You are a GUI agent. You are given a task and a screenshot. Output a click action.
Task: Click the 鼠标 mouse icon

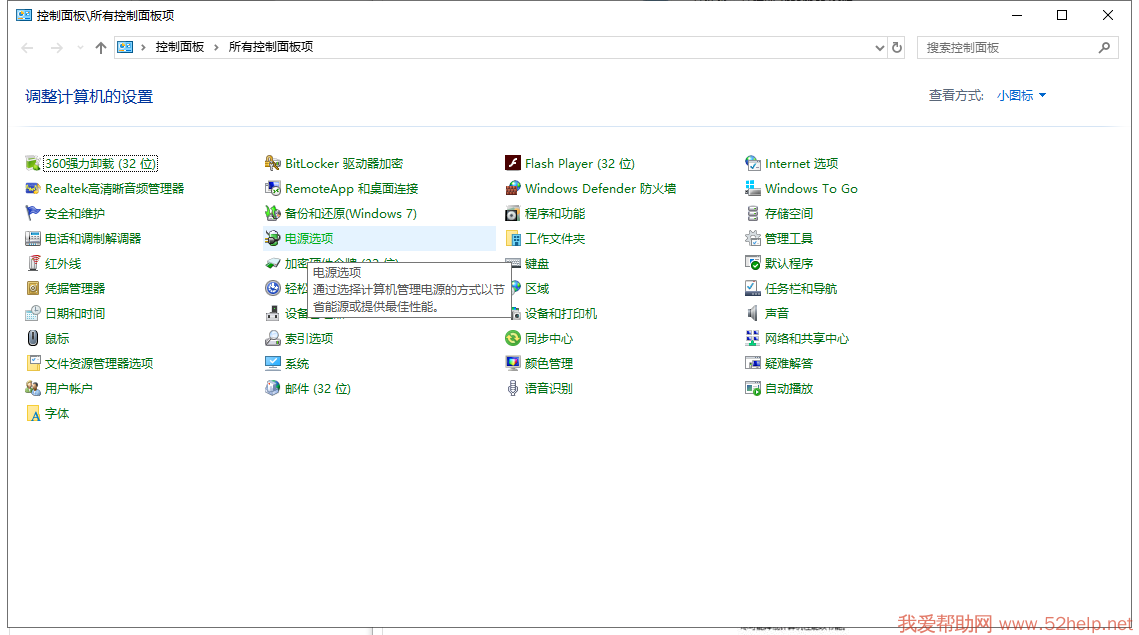click(x=33, y=339)
